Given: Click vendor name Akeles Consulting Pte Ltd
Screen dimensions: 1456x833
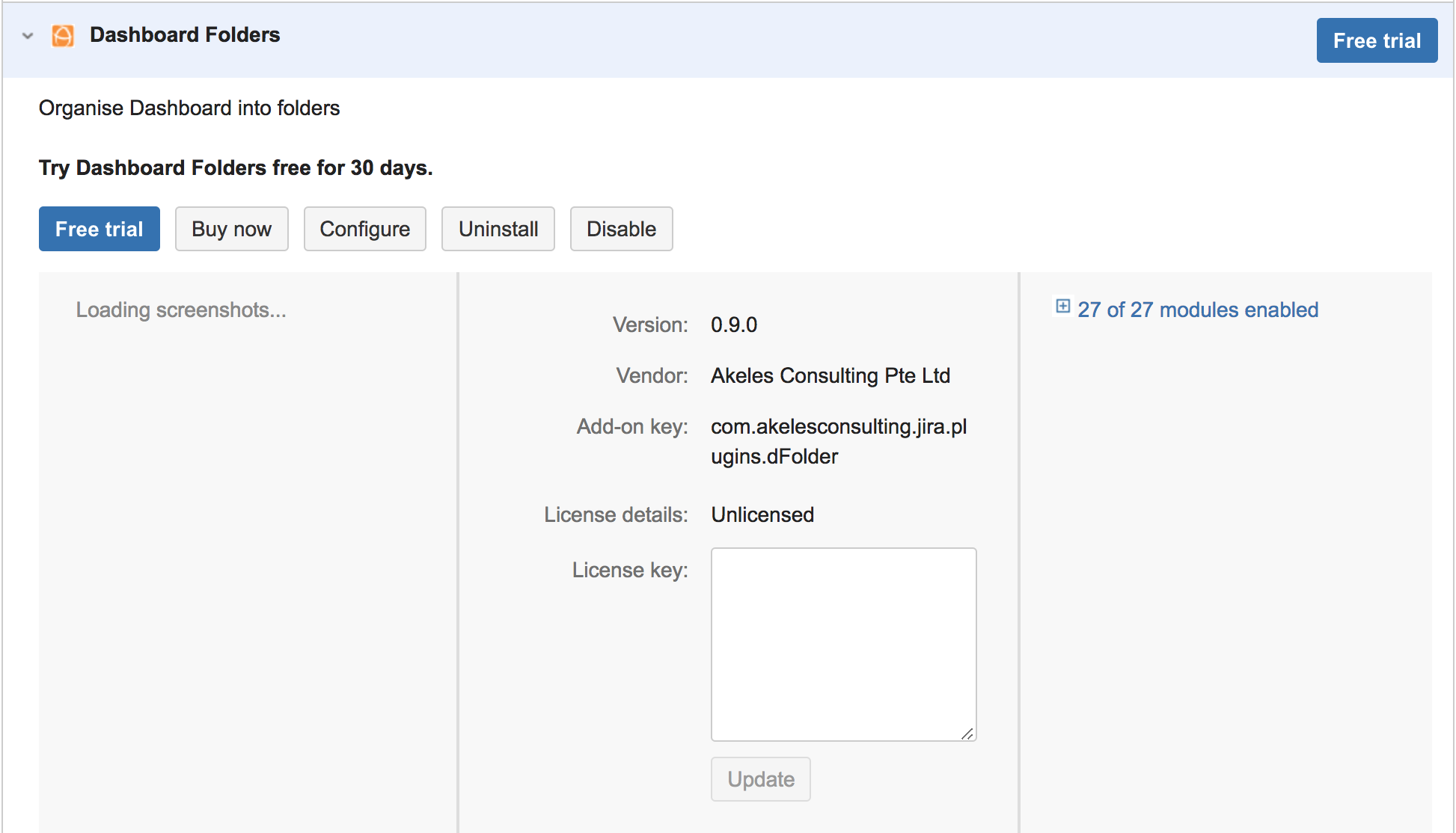Looking at the screenshot, I should tap(830, 375).
